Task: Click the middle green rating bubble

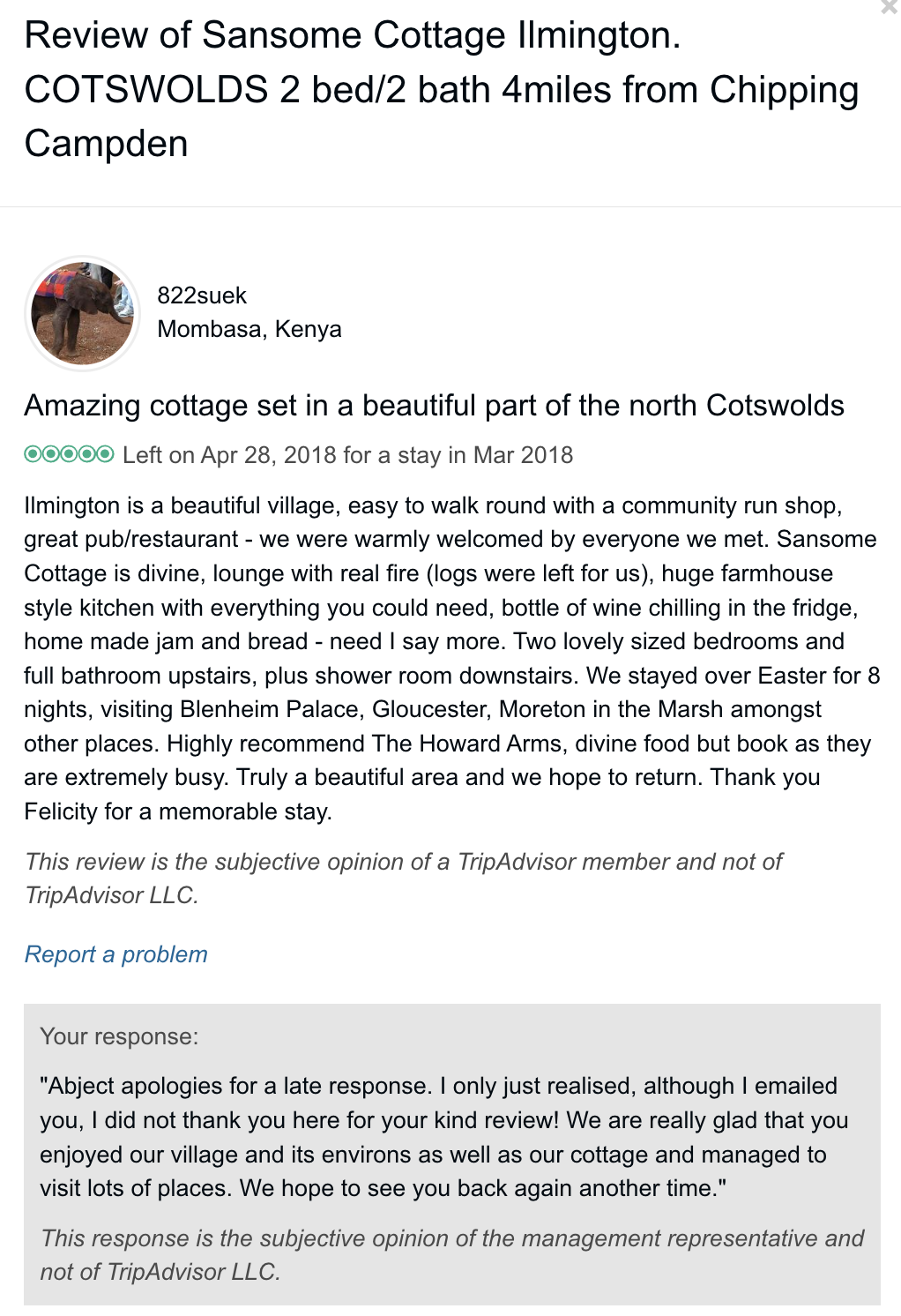Action: coord(69,454)
